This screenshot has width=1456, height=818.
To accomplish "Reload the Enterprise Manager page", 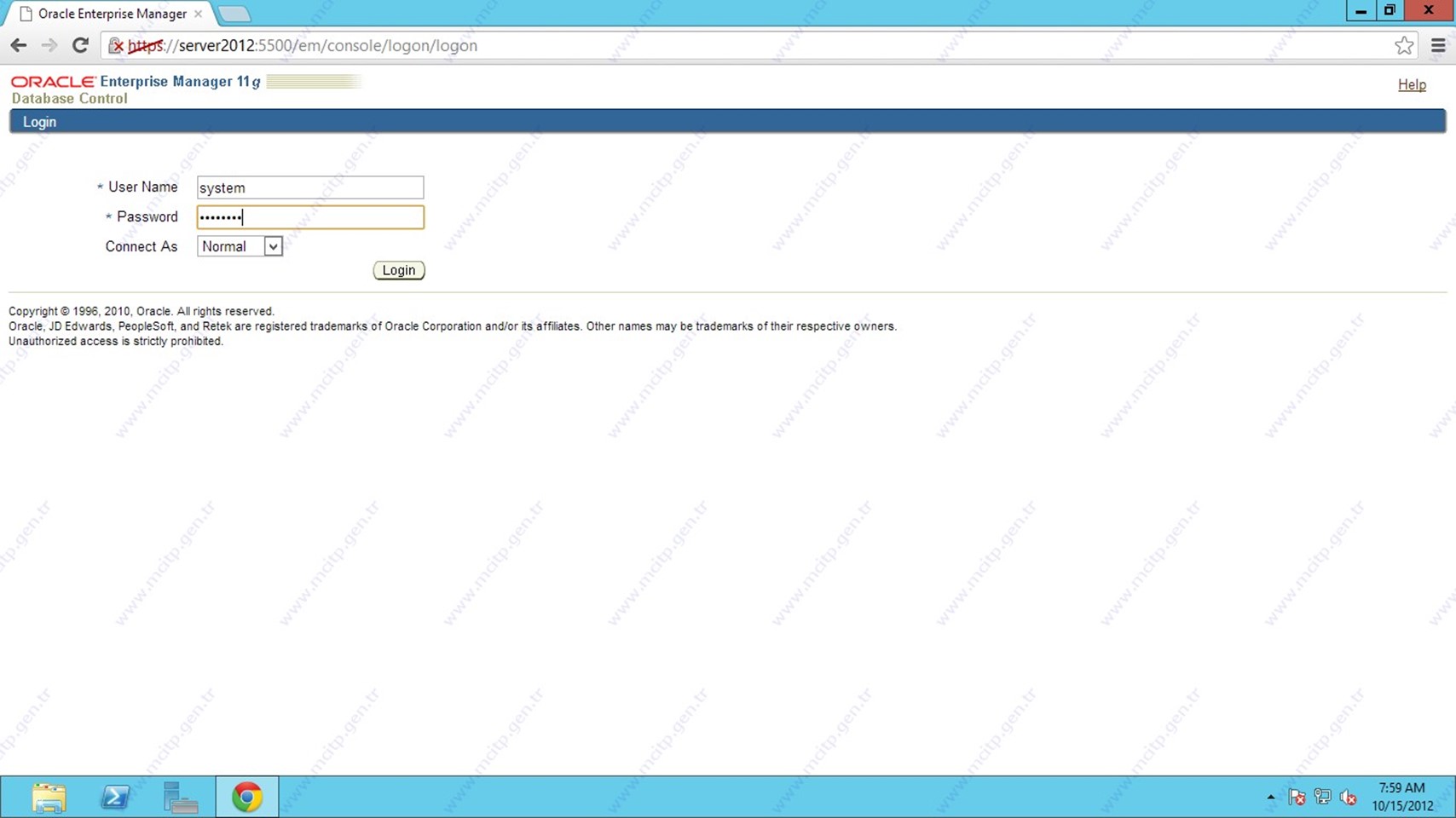I will (80, 45).
